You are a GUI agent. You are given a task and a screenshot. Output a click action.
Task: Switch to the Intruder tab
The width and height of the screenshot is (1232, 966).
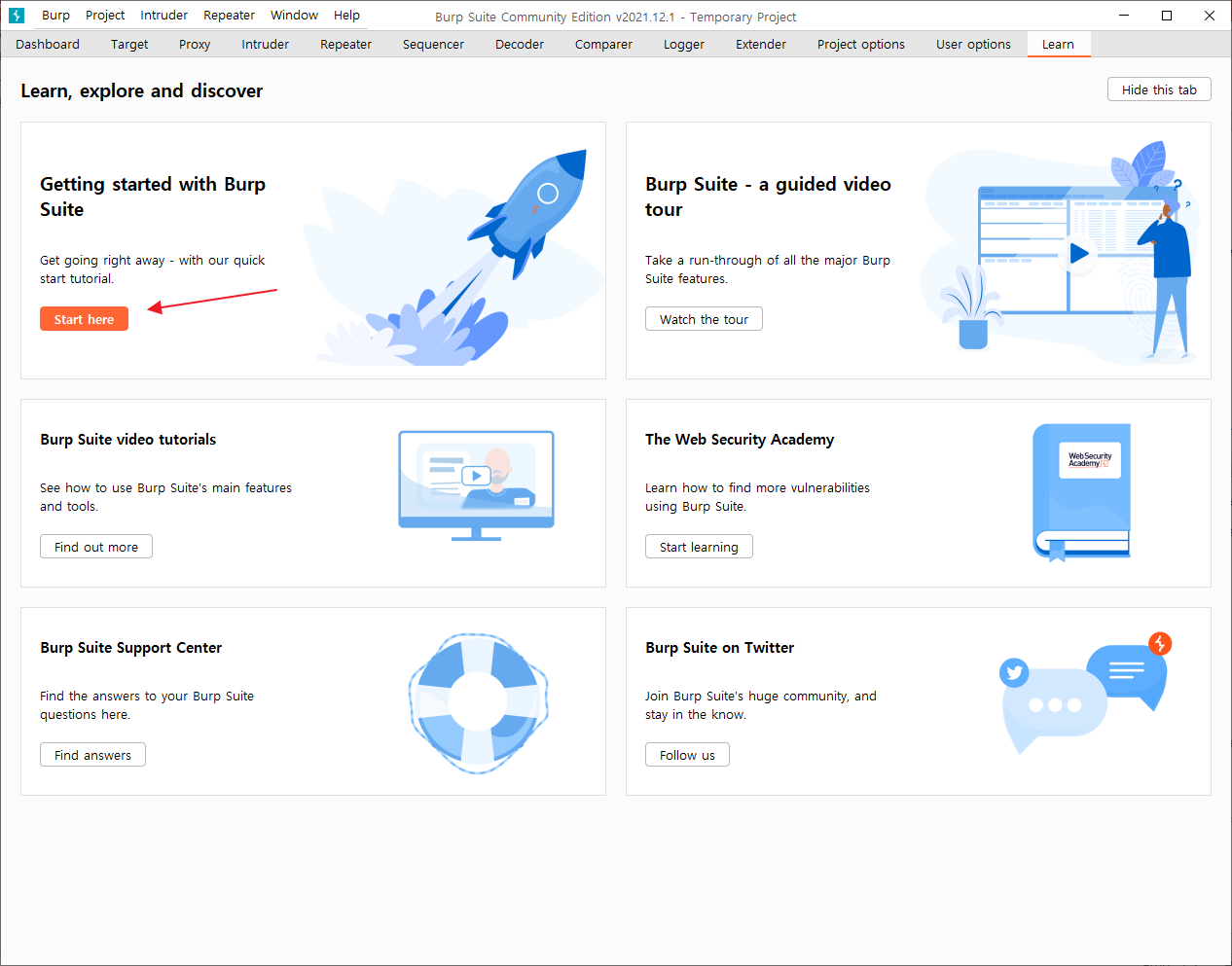(x=266, y=45)
